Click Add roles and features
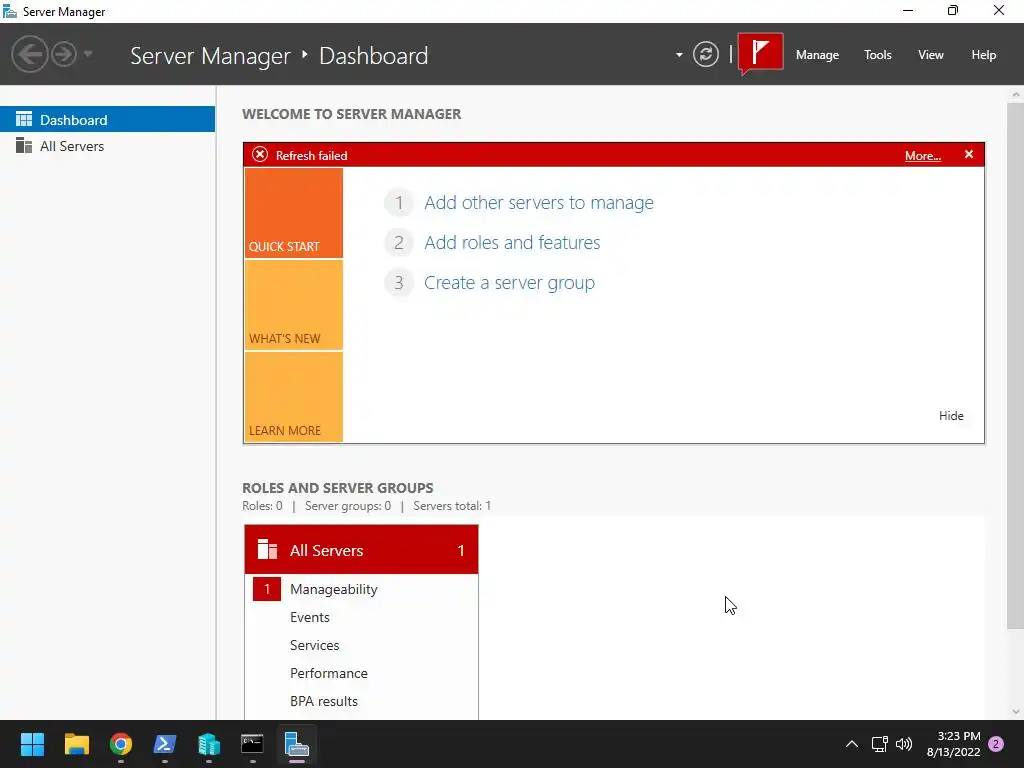Screen dimensions: 1024x768 pos(512,242)
